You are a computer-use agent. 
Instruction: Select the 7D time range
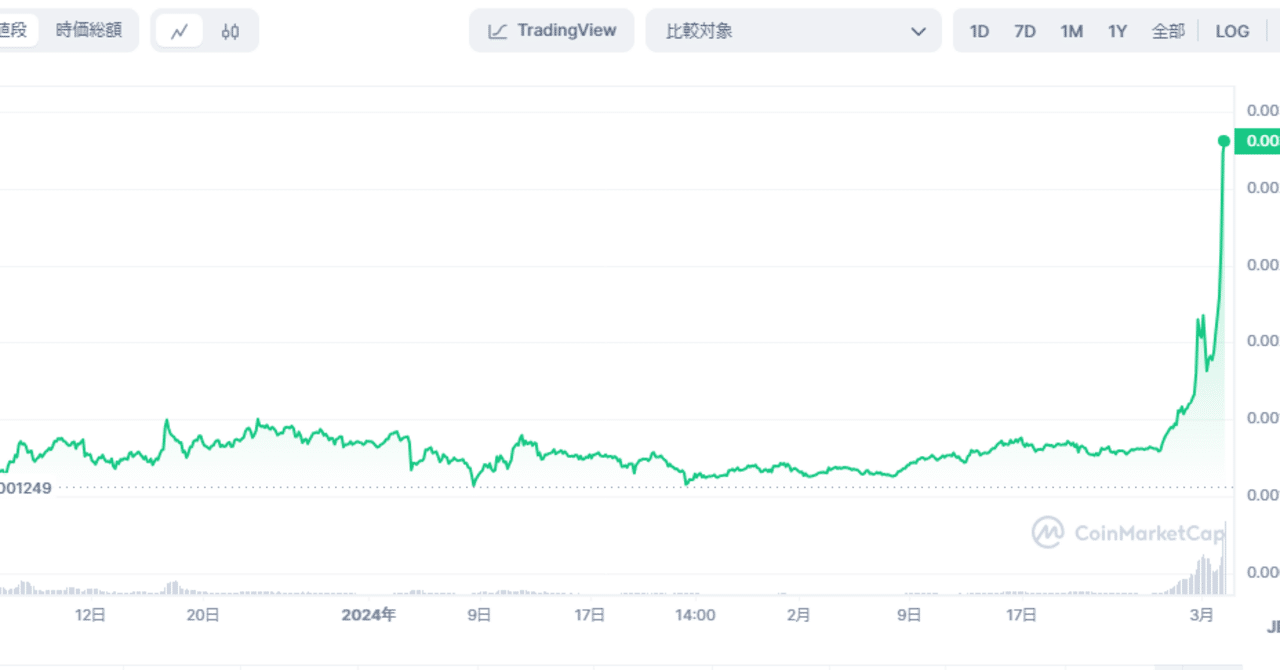[x=1025, y=31]
